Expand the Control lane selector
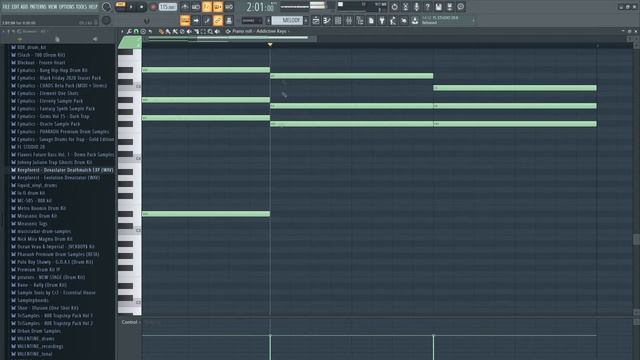 click(131, 322)
